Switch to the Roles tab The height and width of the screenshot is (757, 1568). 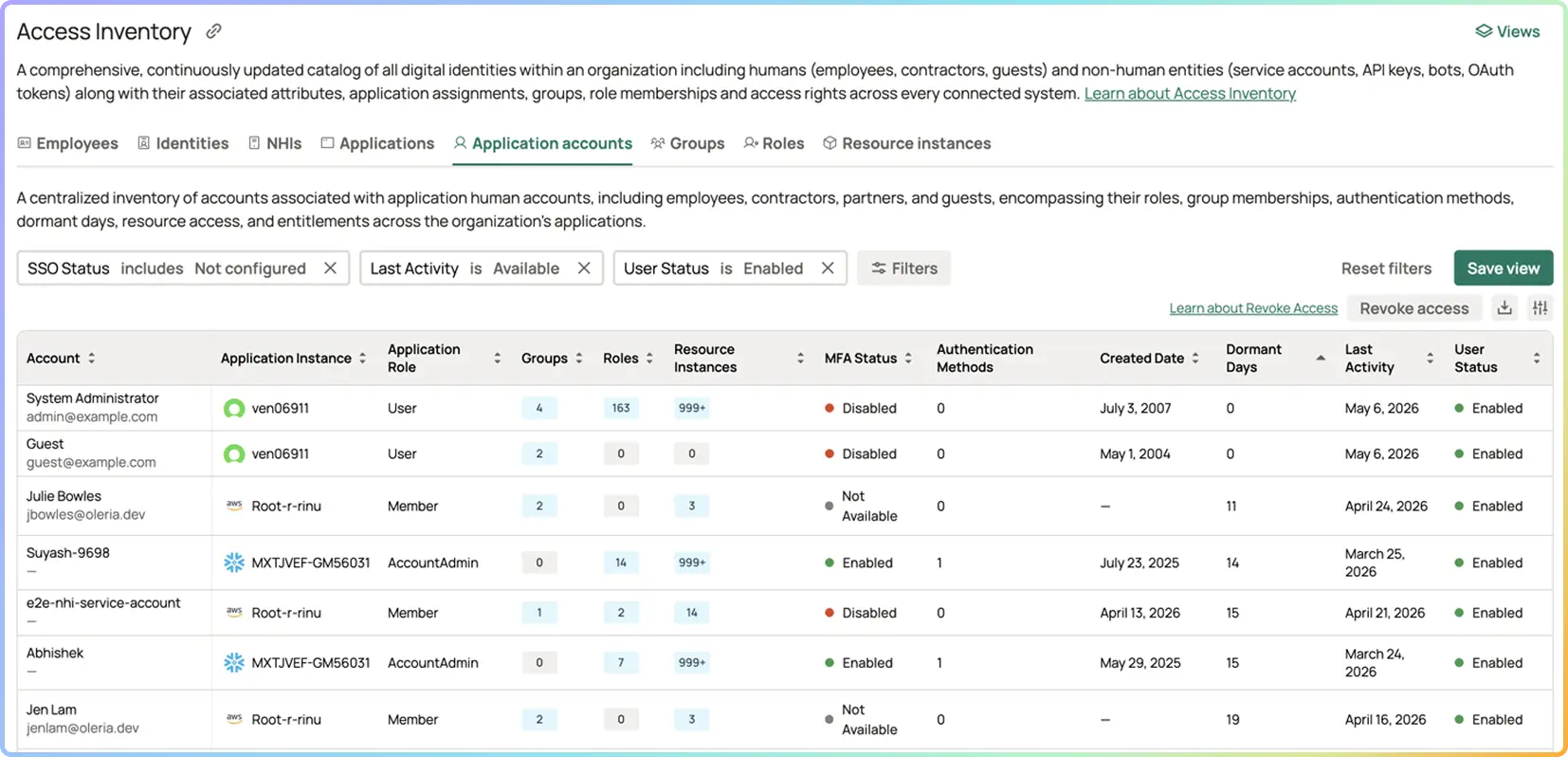point(774,143)
